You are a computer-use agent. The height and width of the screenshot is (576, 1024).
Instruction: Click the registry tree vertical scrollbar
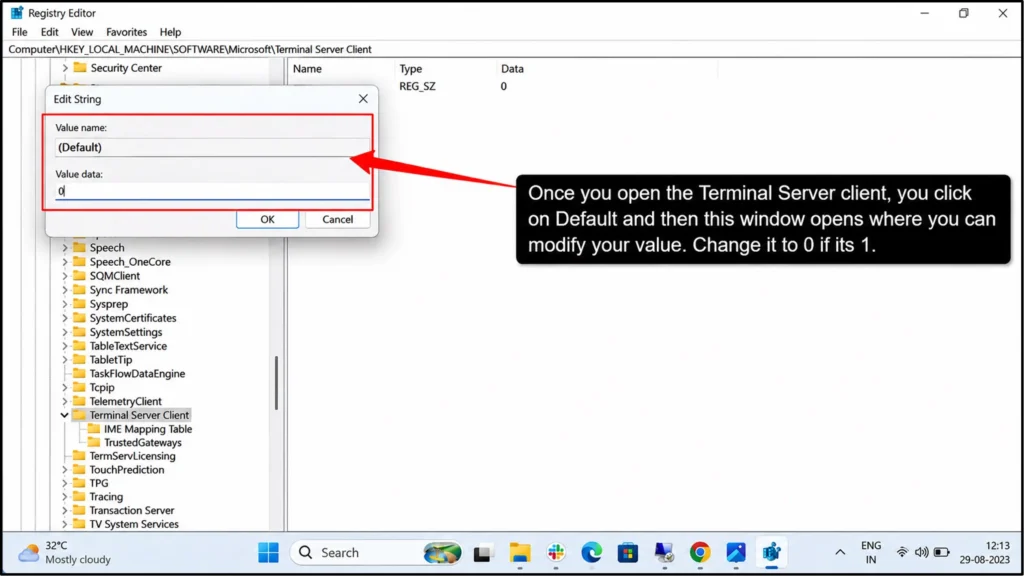(277, 383)
